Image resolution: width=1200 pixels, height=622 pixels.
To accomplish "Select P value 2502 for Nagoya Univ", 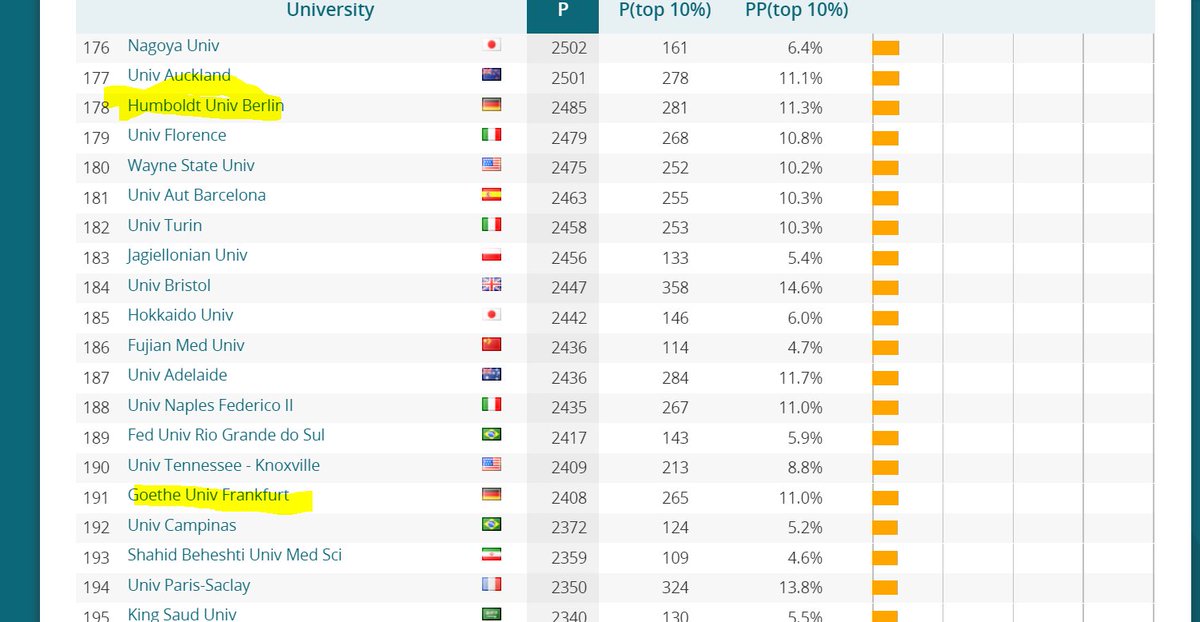I will [x=569, y=48].
